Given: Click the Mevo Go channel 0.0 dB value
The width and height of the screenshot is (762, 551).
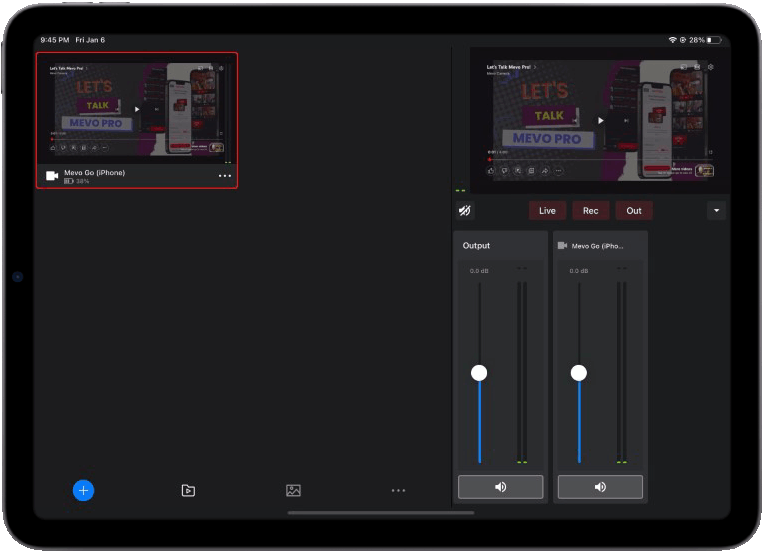Looking at the screenshot, I should point(579,271).
